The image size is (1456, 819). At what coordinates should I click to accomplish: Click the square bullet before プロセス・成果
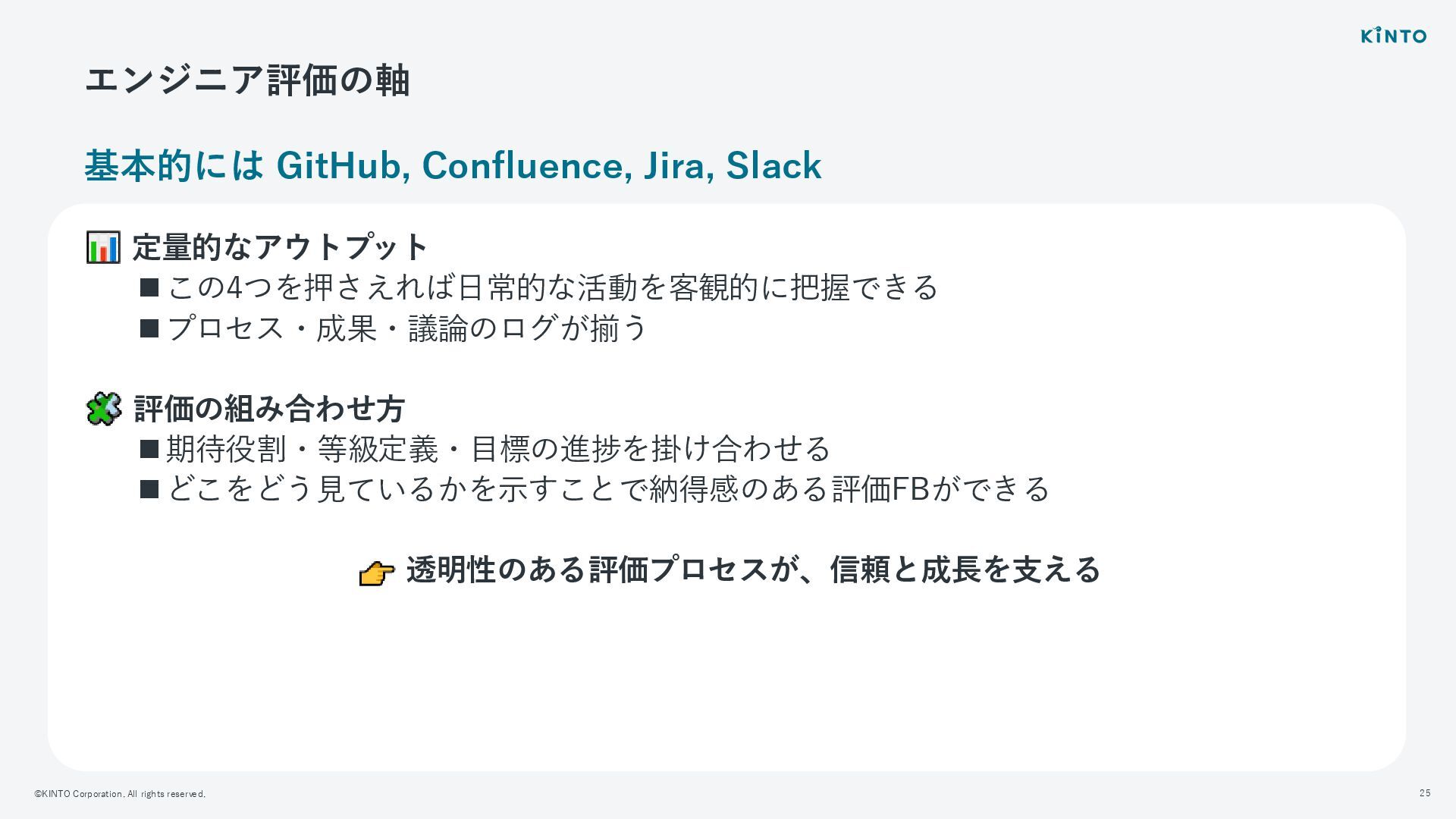pyautogui.click(x=149, y=328)
